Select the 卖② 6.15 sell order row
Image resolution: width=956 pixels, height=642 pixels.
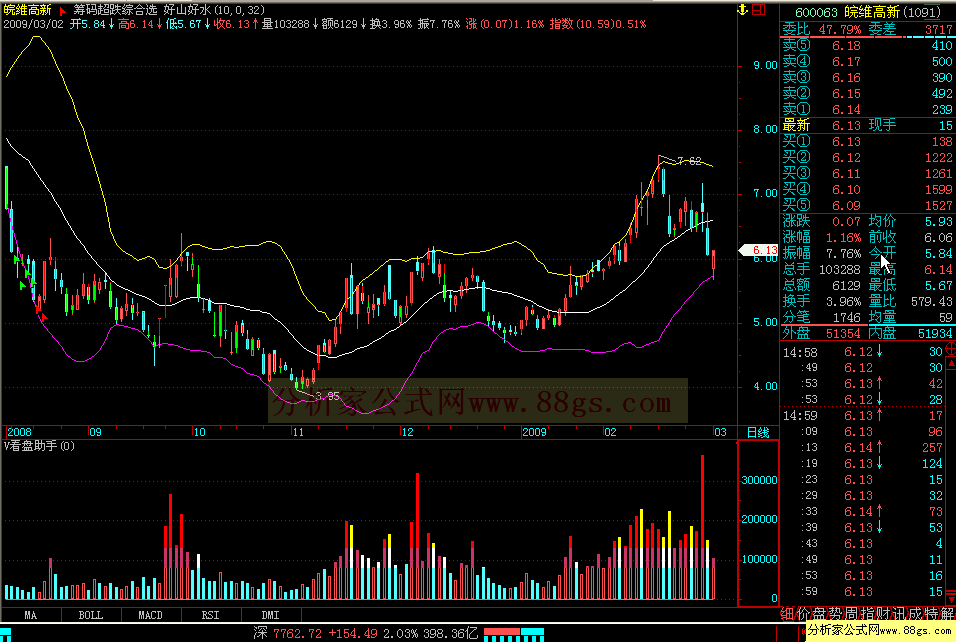click(x=867, y=93)
